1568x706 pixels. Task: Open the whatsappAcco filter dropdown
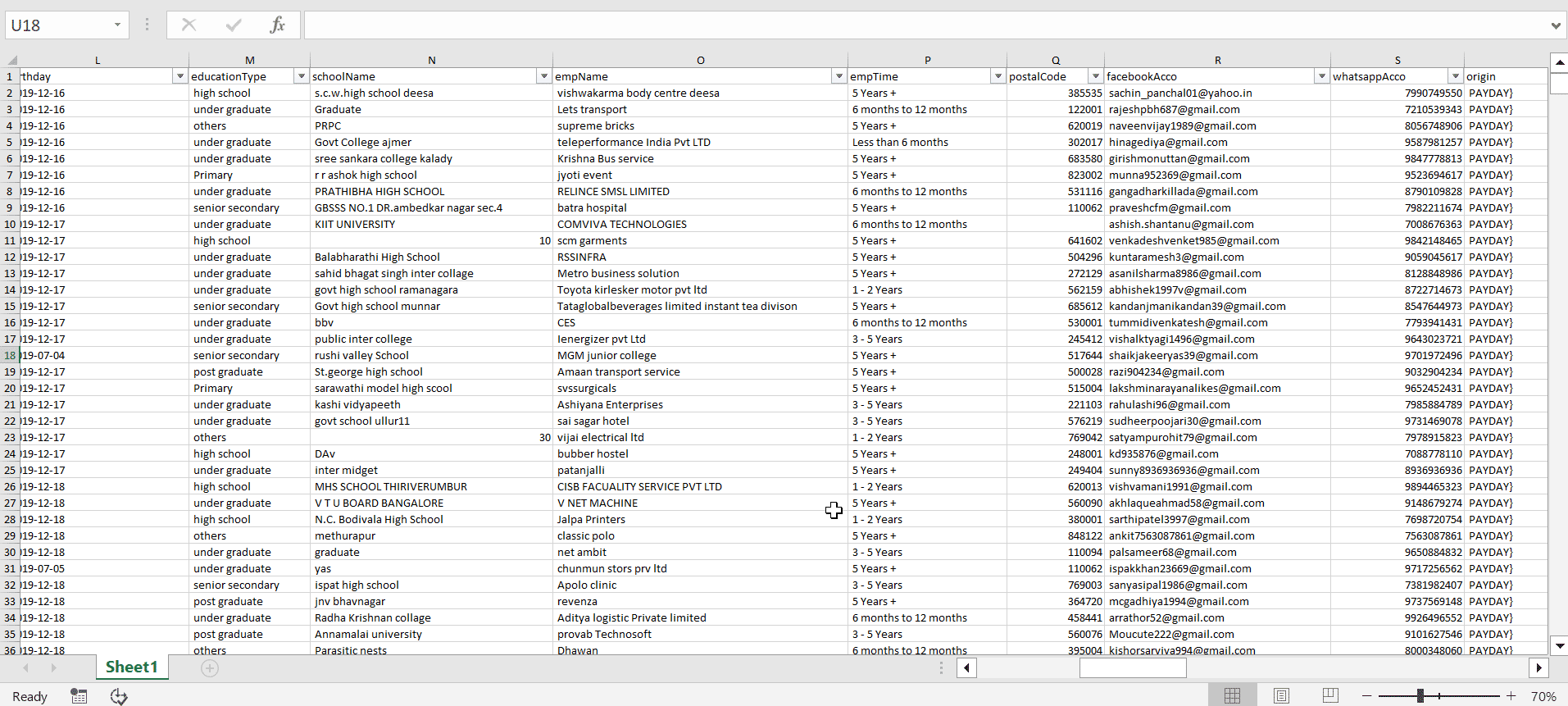[1455, 76]
